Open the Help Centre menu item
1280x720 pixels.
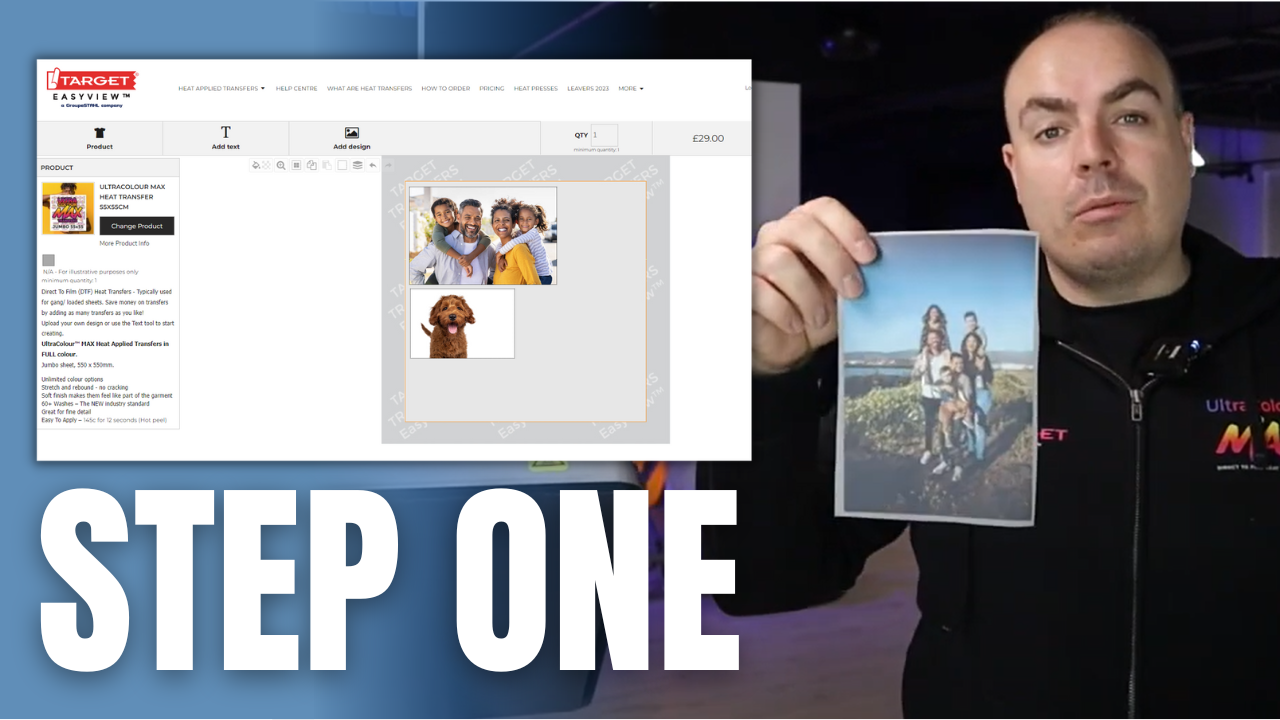pyautogui.click(x=296, y=88)
